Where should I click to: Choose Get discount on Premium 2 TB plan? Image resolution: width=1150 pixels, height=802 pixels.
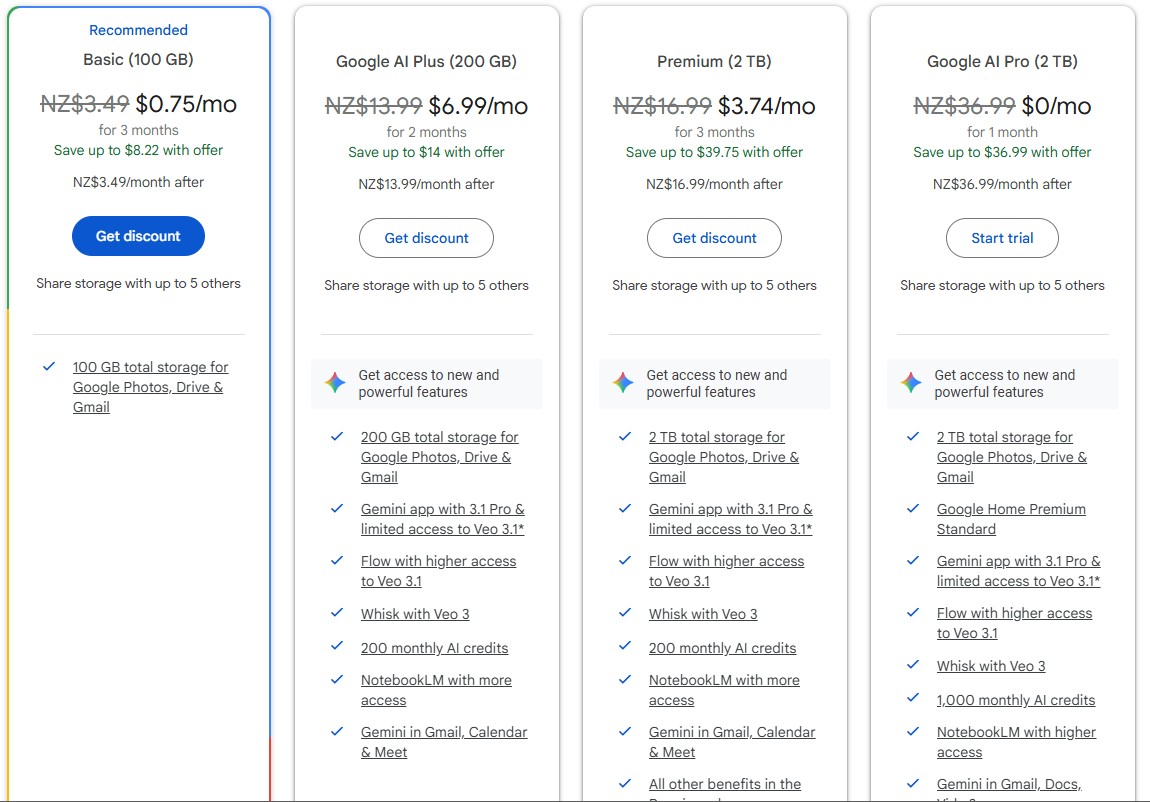714,238
